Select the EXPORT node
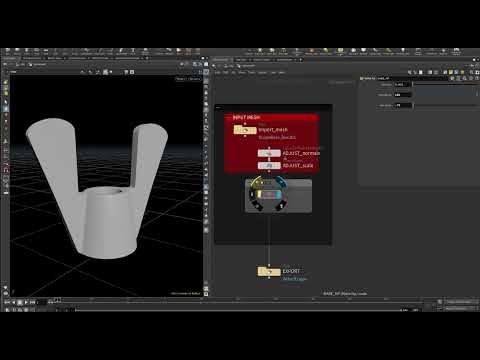The height and width of the screenshot is (360, 480). click(x=269, y=272)
